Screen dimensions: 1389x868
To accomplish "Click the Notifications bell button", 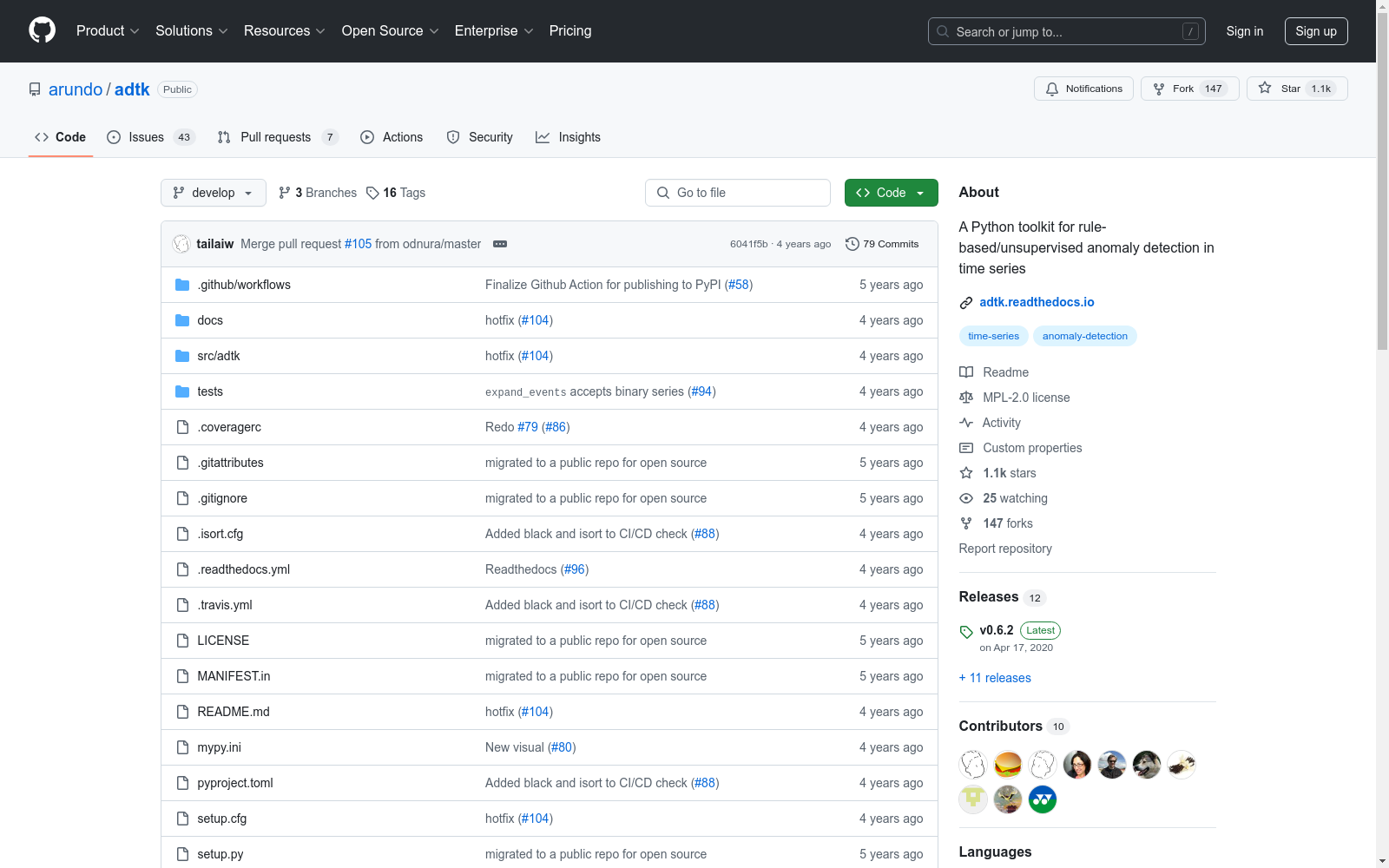I will [1083, 89].
